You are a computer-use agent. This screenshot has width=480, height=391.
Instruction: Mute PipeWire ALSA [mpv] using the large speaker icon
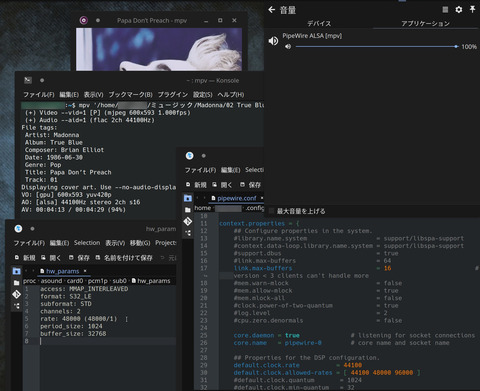[x=273, y=41]
